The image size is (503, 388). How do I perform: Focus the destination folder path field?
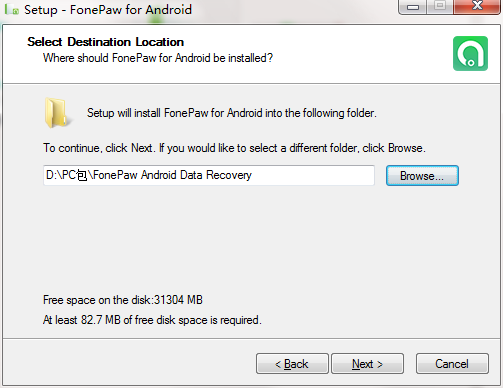(209, 175)
